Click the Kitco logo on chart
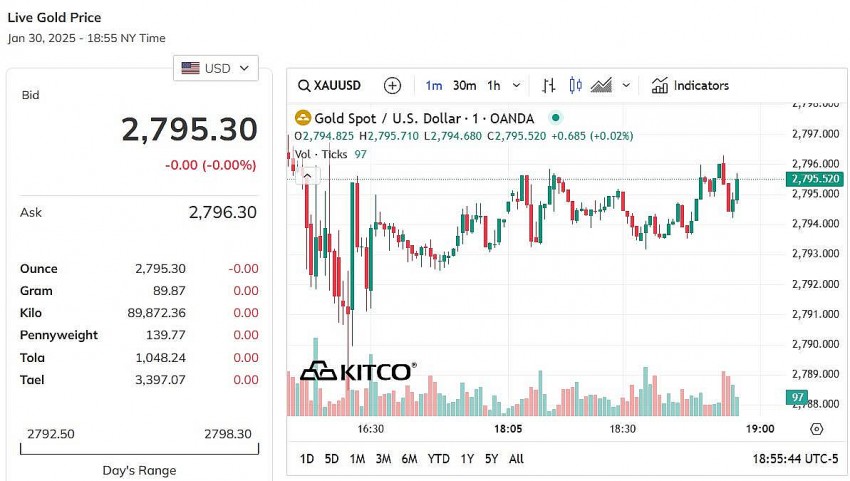Image resolution: width=850 pixels, height=481 pixels. pyautogui.click(x=358, y=372)
